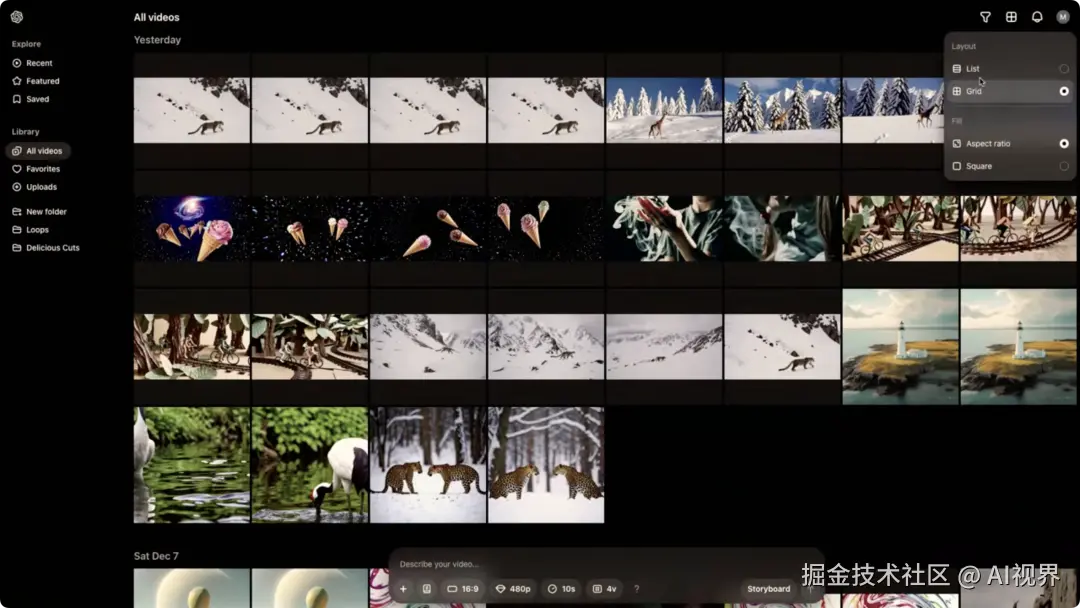The image size is (1080, 608).
Task: Click the question mark help icon
Action: pos(636,589)
